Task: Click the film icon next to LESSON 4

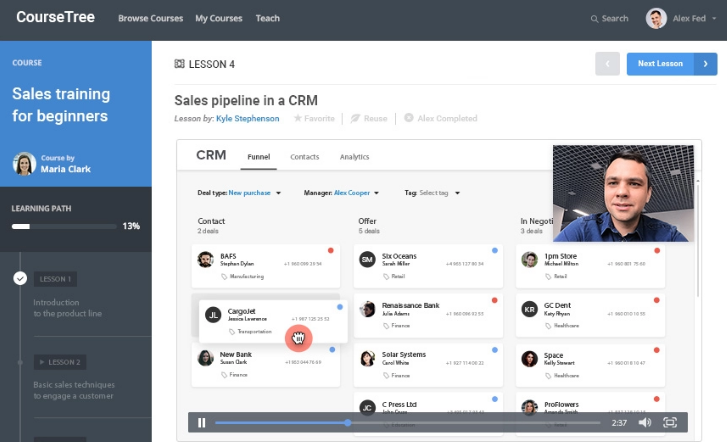Action: tap(179, 64)
